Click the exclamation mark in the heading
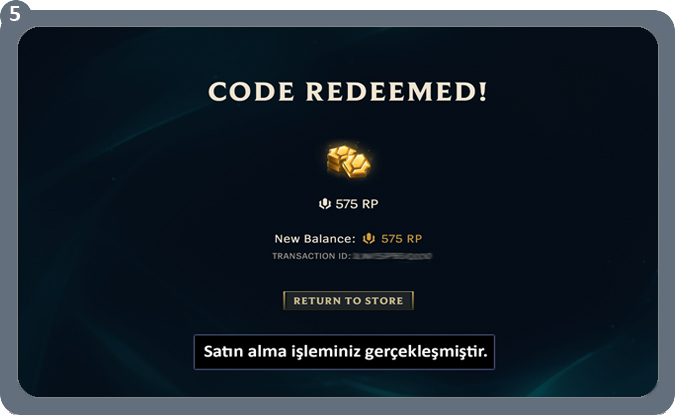 coord(483,92)
